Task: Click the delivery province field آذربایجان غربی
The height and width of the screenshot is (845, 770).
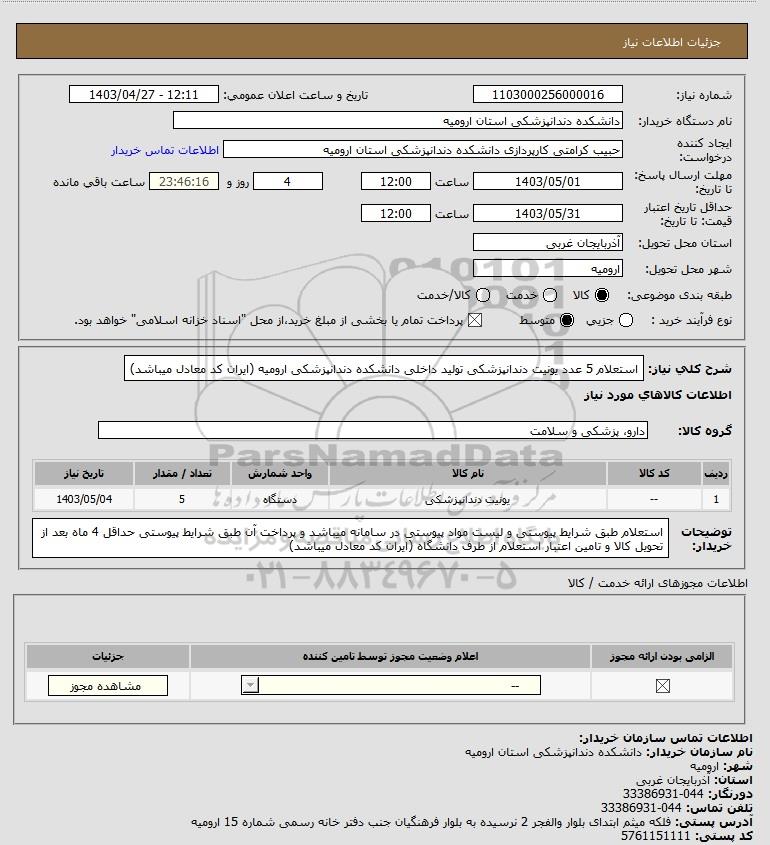Action: tap(547, 243)
